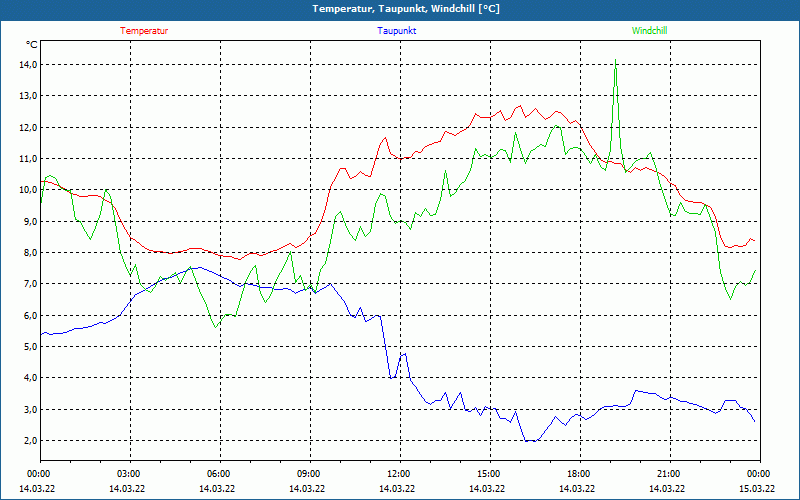Click the 8,0 y-axis value
Image resolution: width=800 pixels, height=500 pixels.
tap(30, 253)
